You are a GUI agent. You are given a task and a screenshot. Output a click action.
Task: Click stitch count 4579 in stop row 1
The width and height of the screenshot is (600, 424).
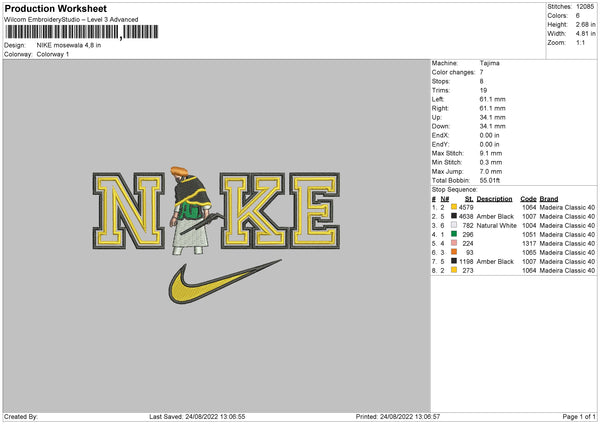point(466,207)
